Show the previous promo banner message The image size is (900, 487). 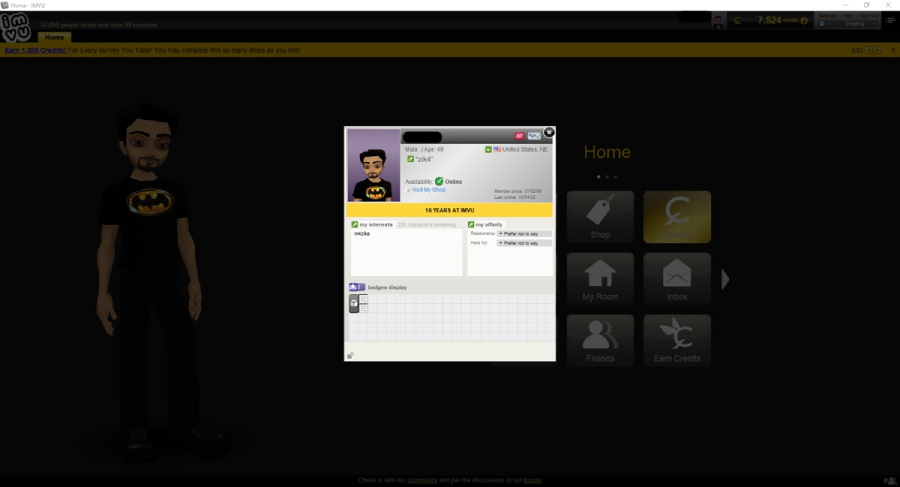coord(868,51)
